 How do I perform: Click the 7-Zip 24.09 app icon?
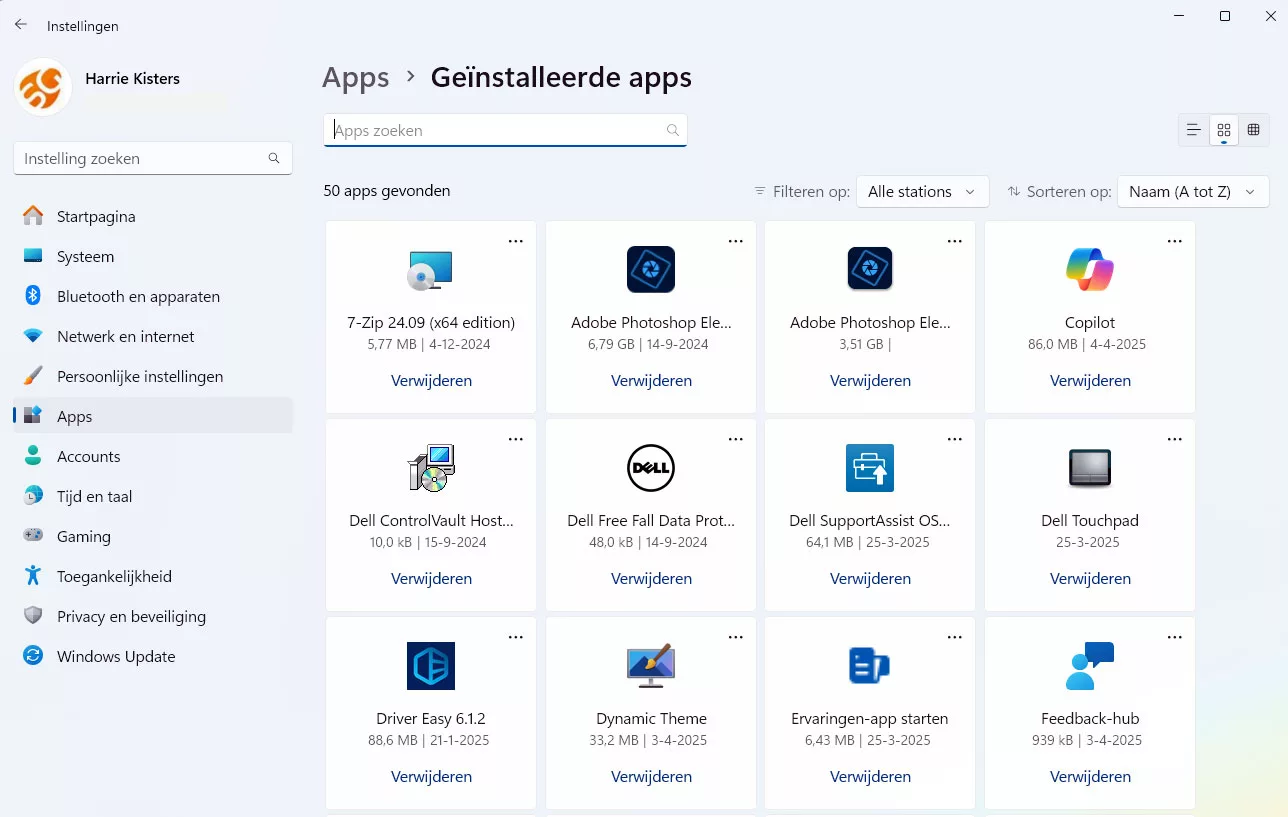coord(431,270)
